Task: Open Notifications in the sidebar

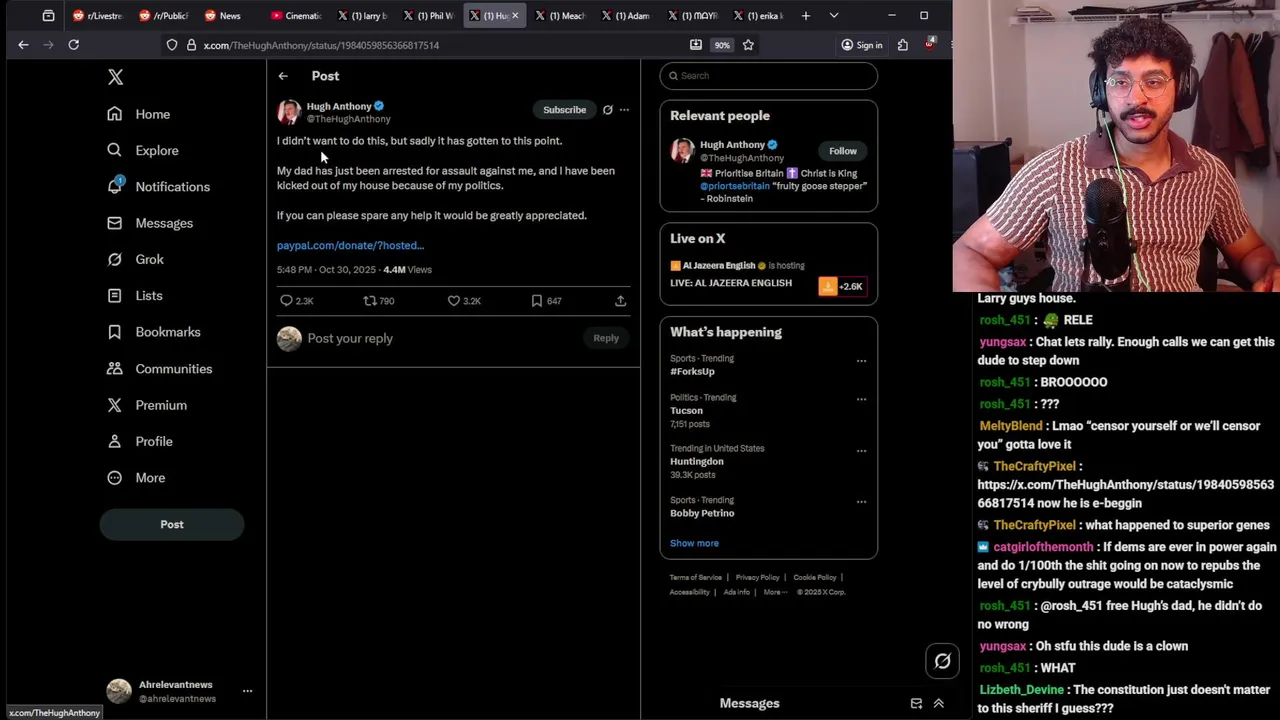Action: (158, 187)
